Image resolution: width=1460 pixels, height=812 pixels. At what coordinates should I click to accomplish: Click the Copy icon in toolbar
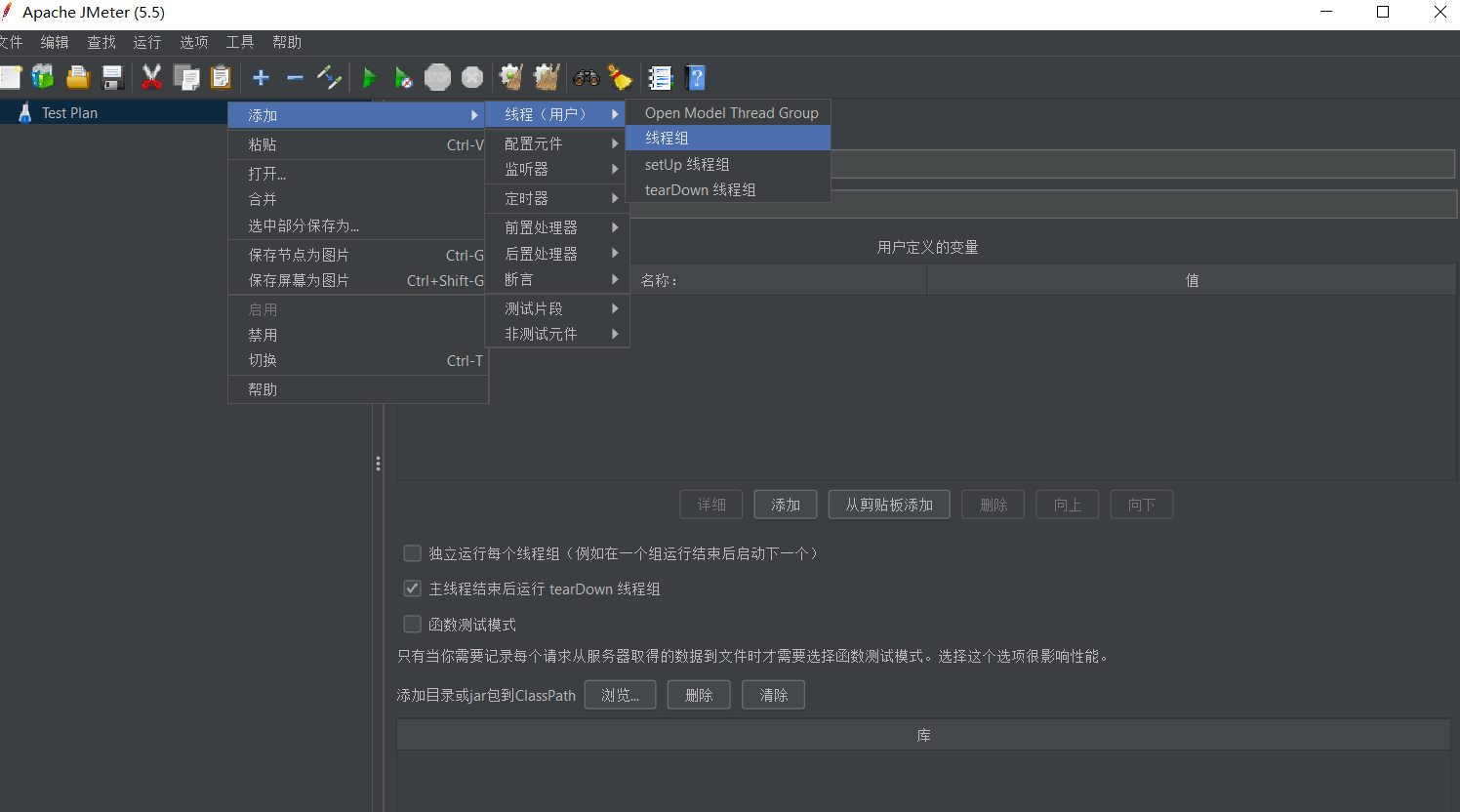point(186,77)
